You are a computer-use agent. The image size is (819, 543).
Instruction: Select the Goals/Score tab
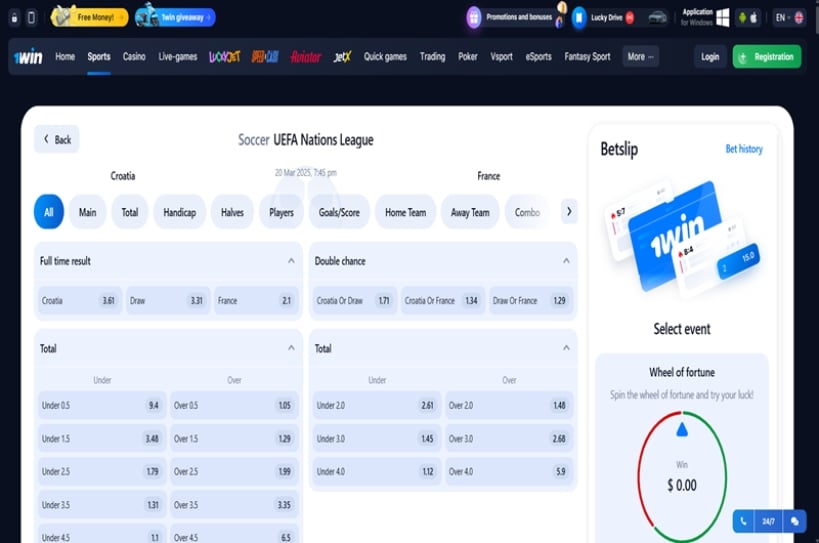point(339,212)
